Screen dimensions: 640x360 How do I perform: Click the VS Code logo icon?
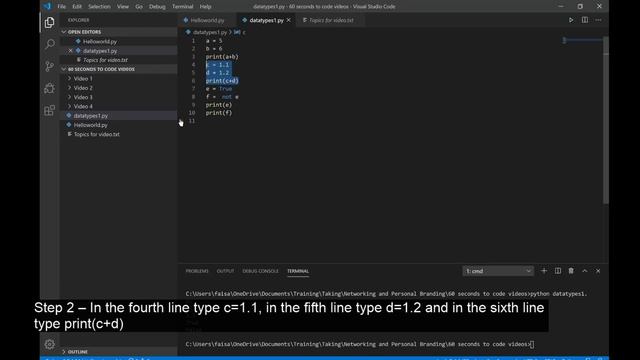(x=47, y=6)
